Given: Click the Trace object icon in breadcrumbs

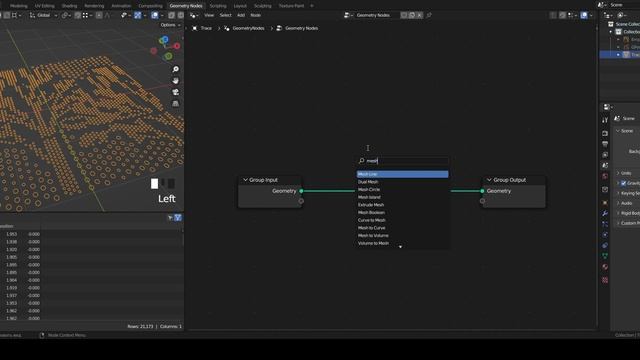Looking at the screenshot, I should [195, 28].
